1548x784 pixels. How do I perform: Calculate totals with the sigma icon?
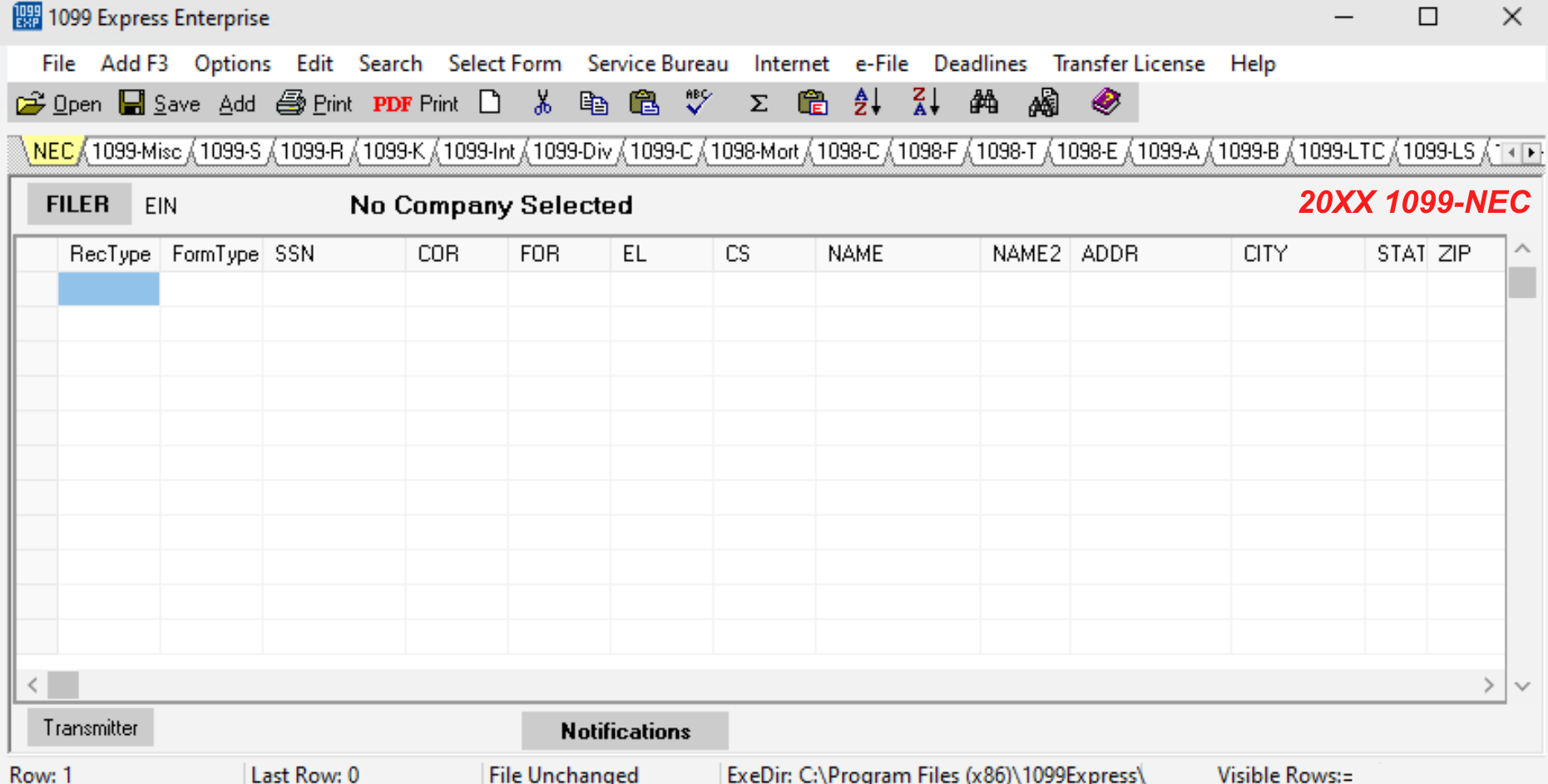pyautogui.click(x=759, y=103)
